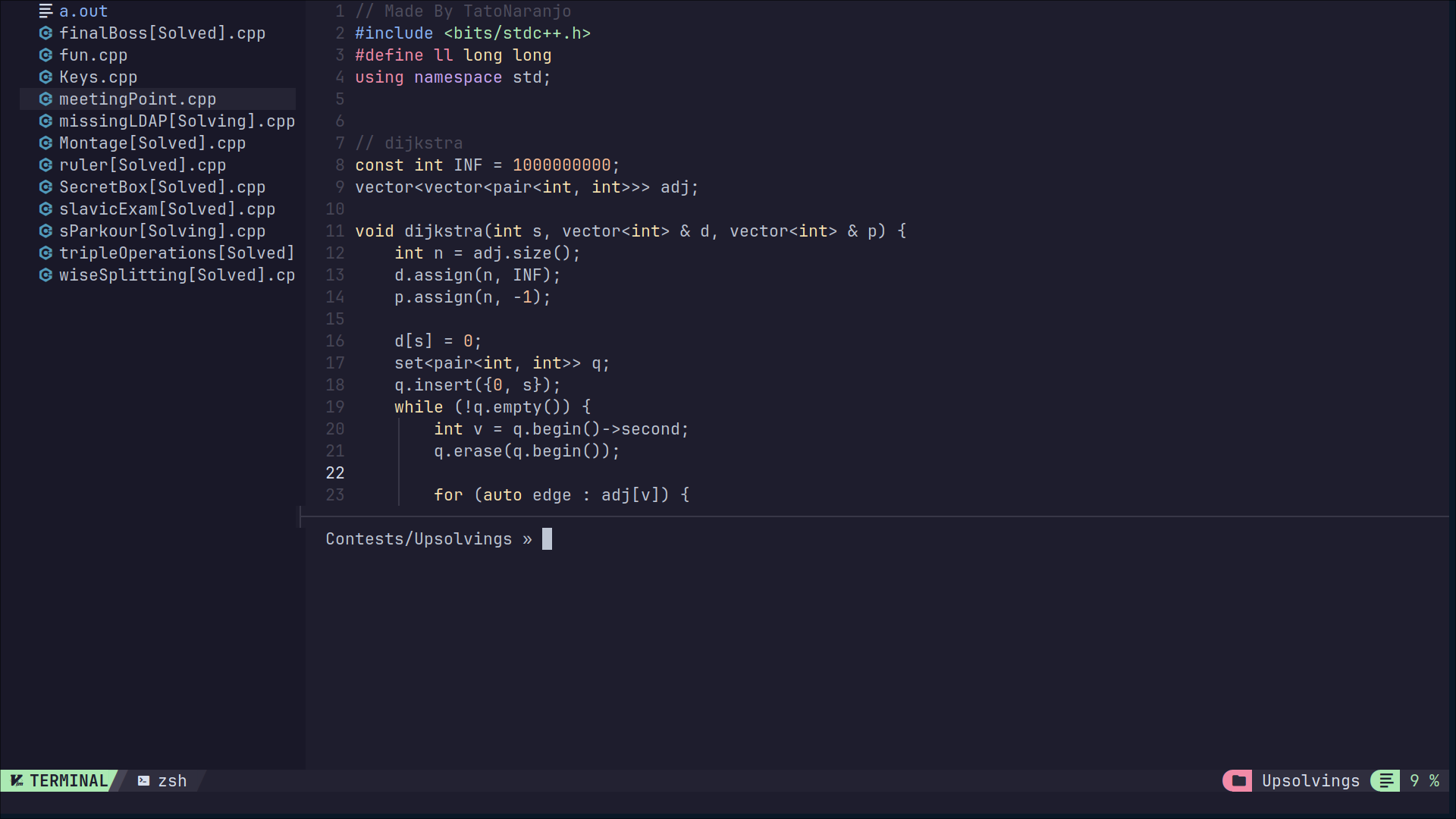Open Montage[Solved].cpp file

click(152, 143)
